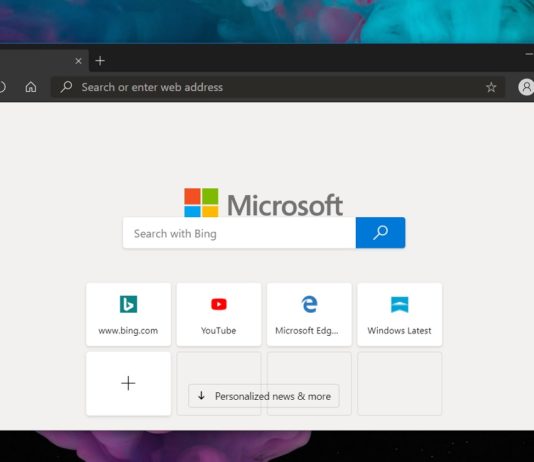This screenshot has width=534, height=462.
Task: Expand 'Personalized news & more'
Action: coord(264,396)
